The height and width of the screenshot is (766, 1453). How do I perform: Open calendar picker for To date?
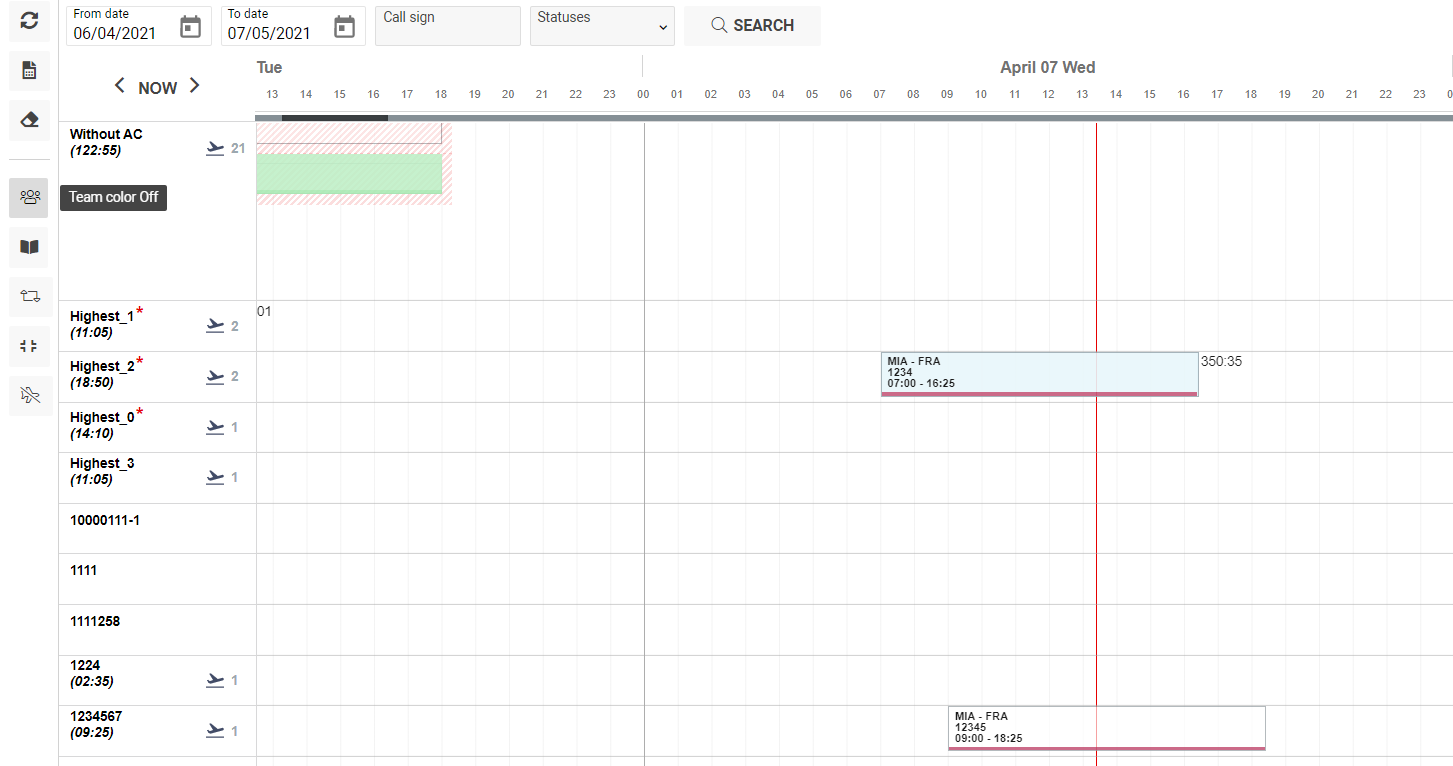344,27
